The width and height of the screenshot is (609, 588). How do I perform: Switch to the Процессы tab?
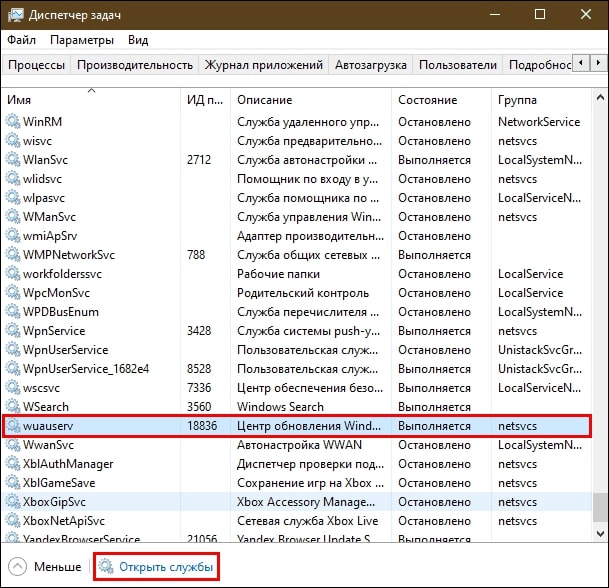[x=37, y=64]
